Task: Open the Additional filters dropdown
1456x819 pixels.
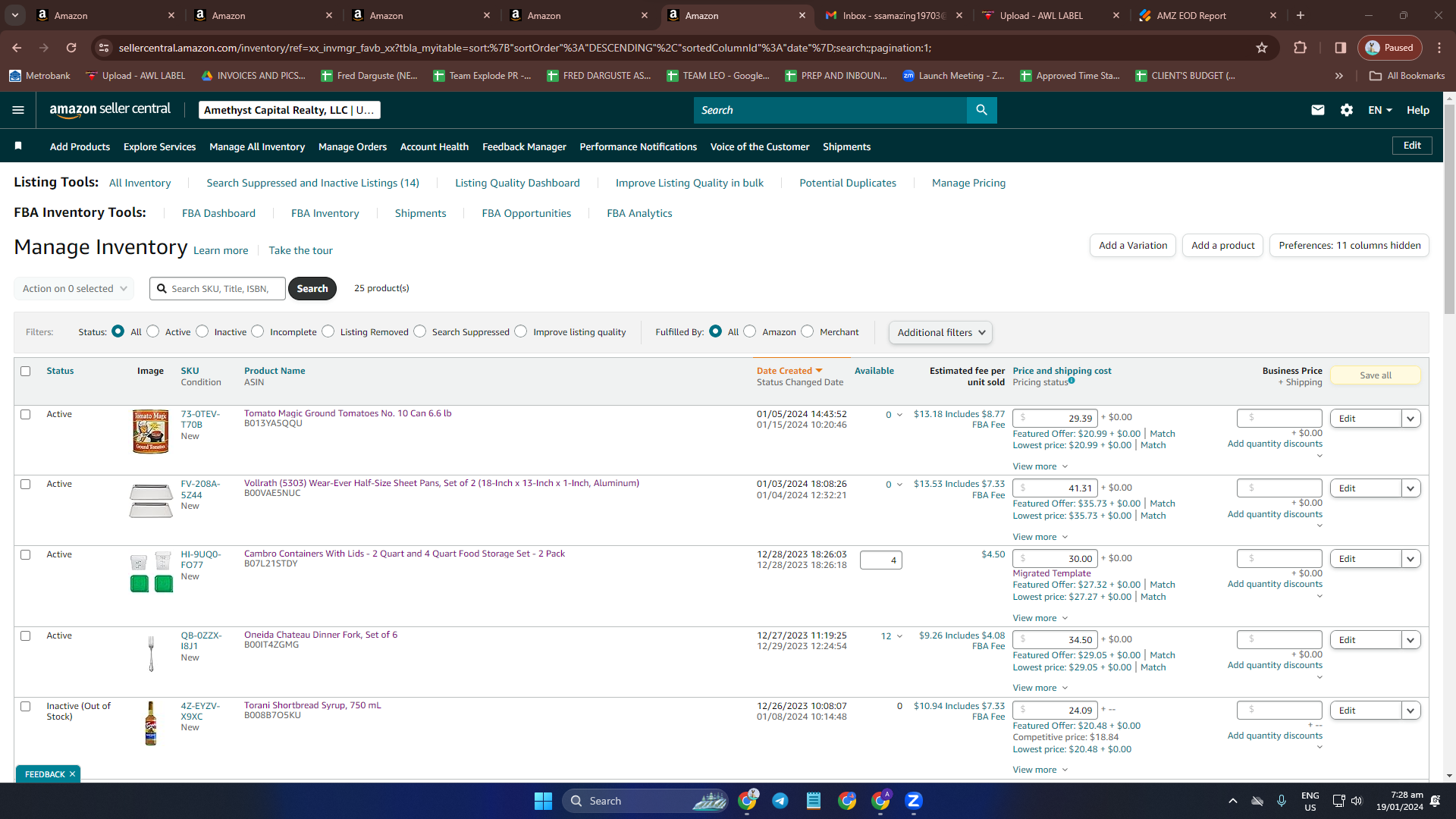Action: tap(940, 332)
